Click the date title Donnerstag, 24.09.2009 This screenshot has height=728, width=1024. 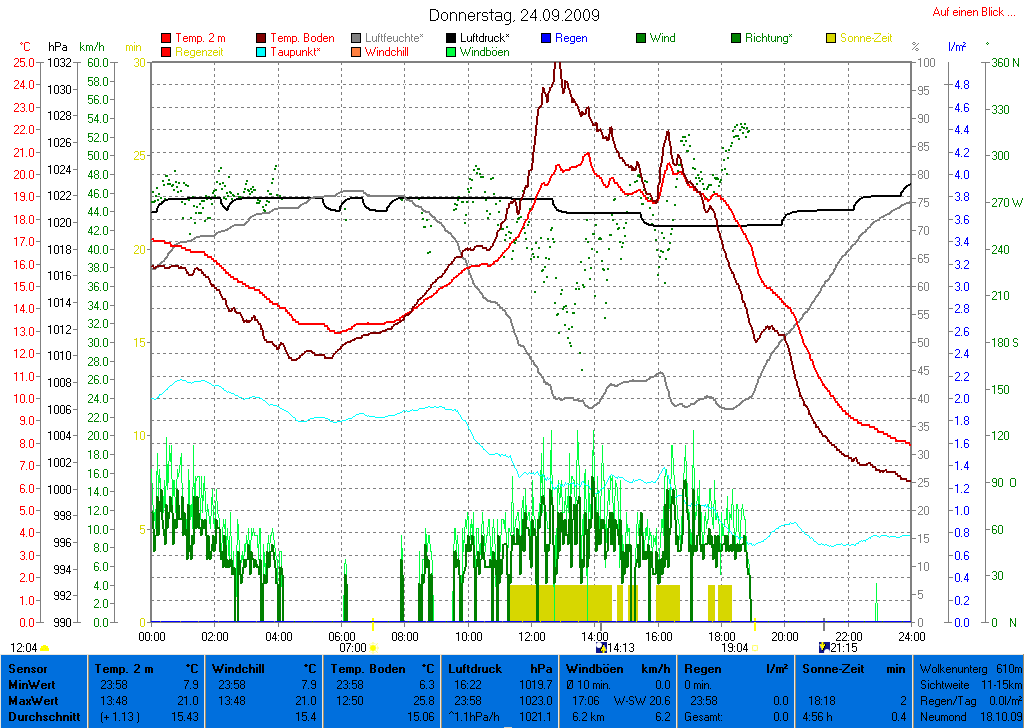(514, 15)
